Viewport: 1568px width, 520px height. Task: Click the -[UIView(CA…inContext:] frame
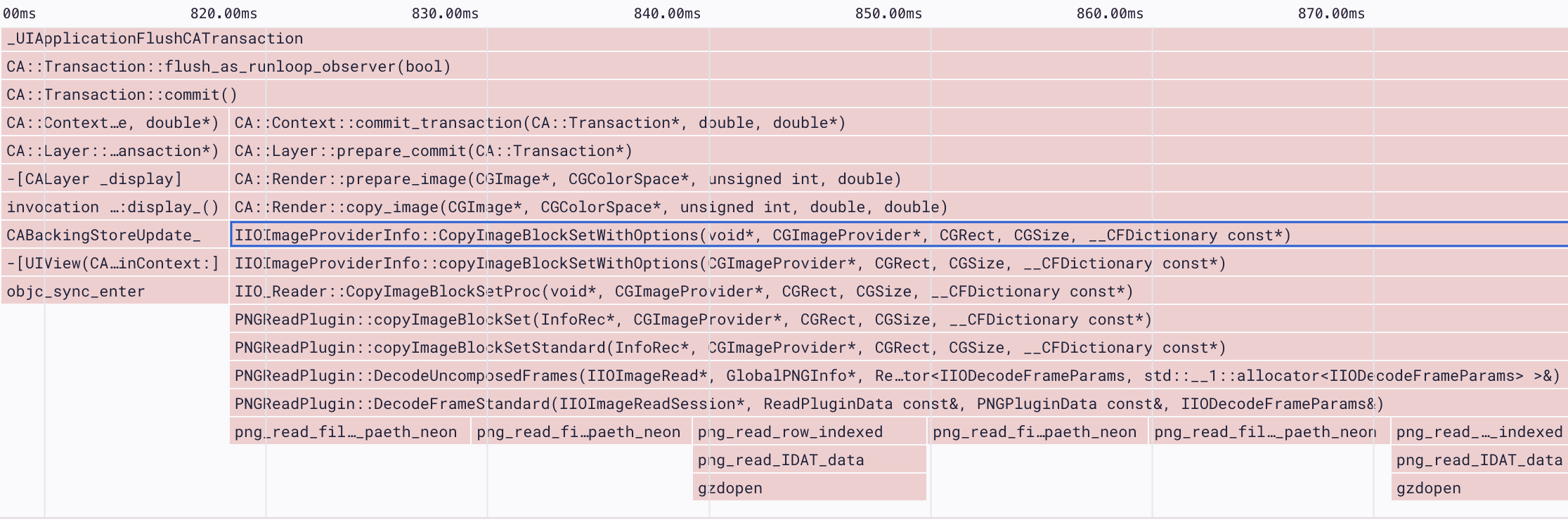click(112, 264)
